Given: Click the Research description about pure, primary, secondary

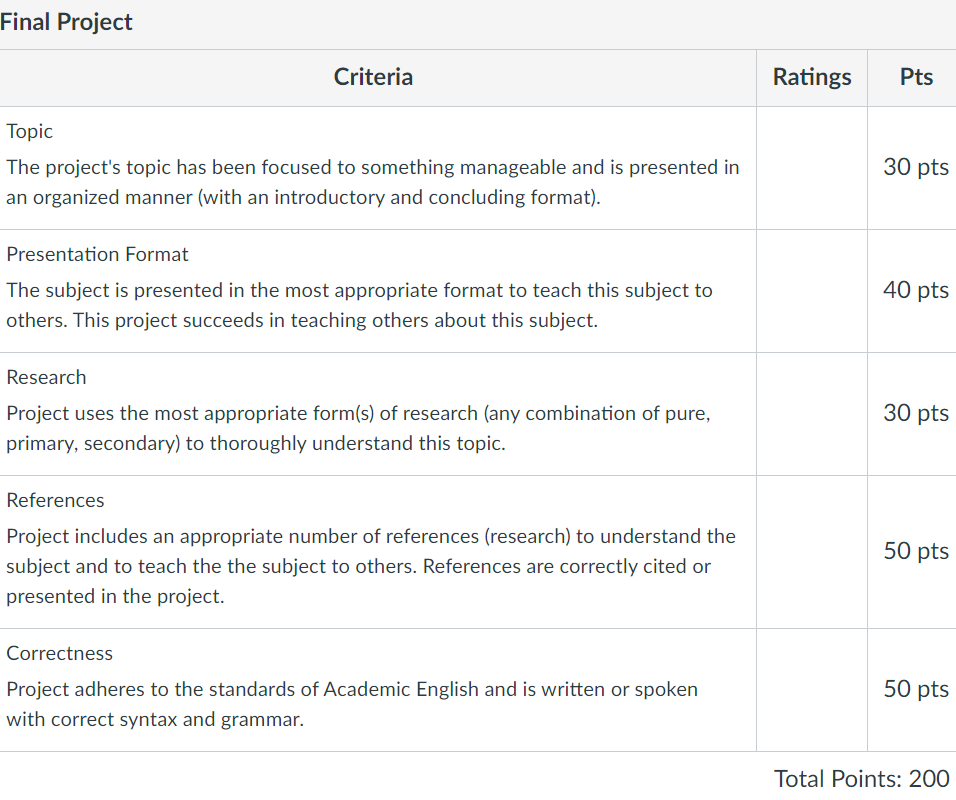Looking at the screenshot, I should tap(358, 428).
